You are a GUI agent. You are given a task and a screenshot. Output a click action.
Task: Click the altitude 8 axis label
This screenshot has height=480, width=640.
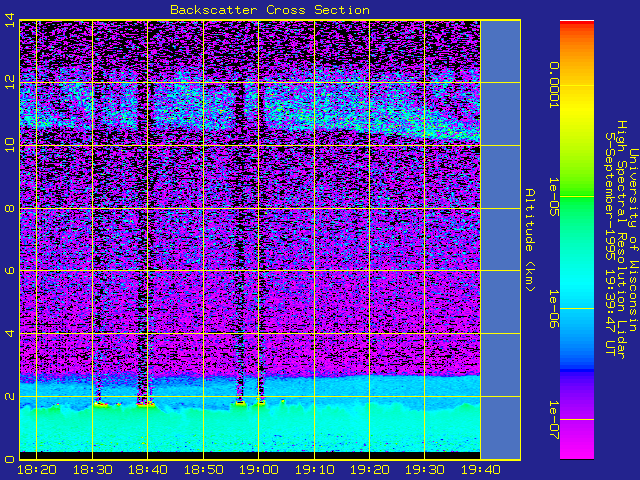9,208
